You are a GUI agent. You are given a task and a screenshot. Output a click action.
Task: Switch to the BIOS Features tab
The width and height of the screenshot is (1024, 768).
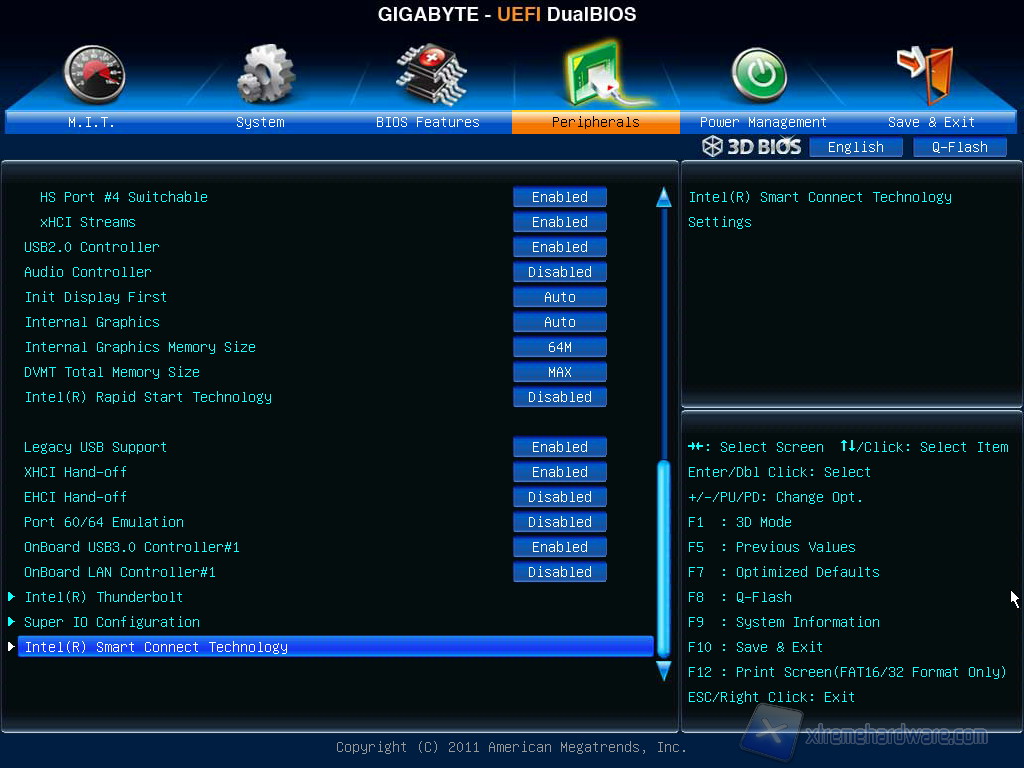[428, 122]
